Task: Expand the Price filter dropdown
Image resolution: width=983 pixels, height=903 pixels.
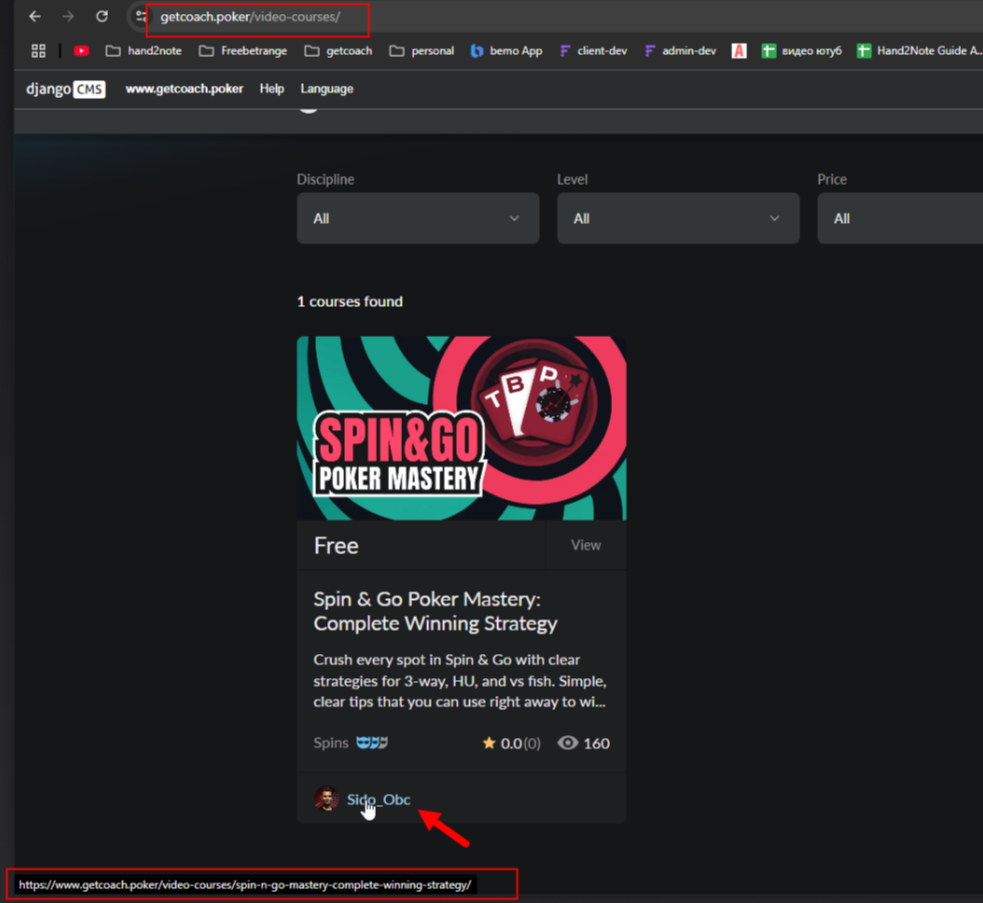Action: 900,218
